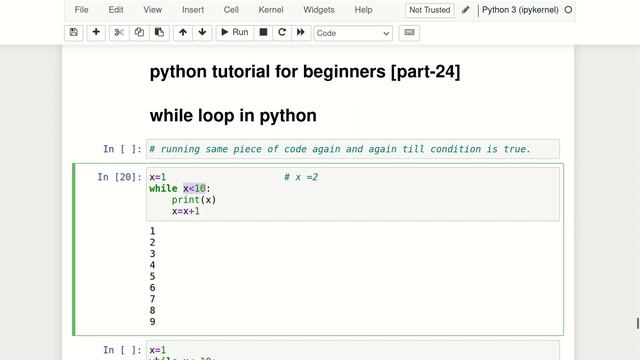The image size is (640, 360).
Task: Move selected cell up arrow
Action: [x=183, y=33]
